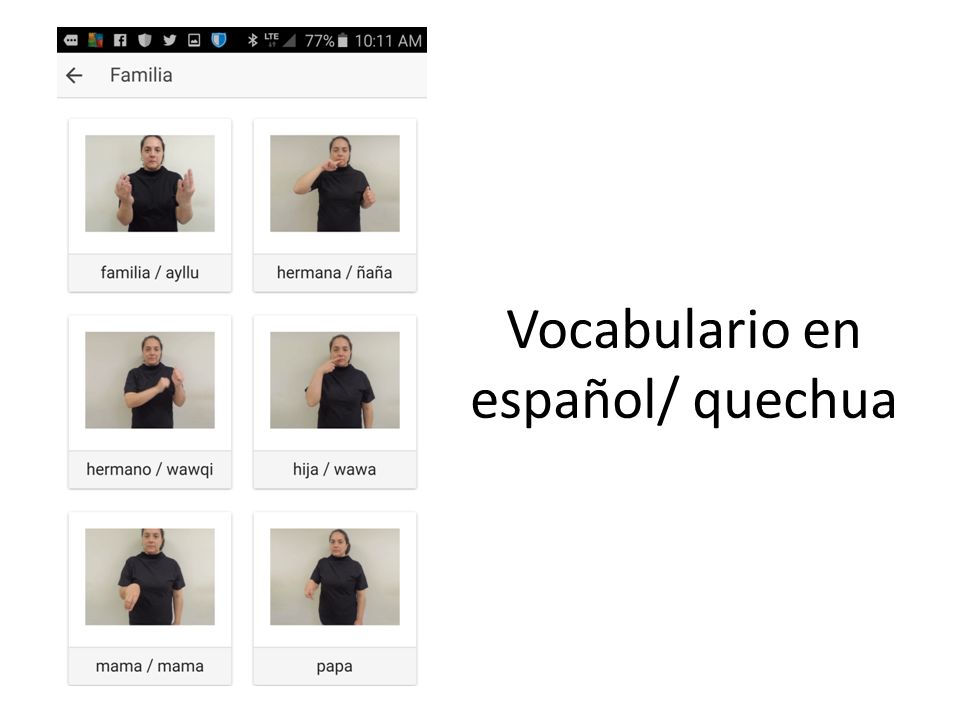The image size is (960, 720).
Task: Tap the LTE signal strength indicator
Action: point(280,40)
